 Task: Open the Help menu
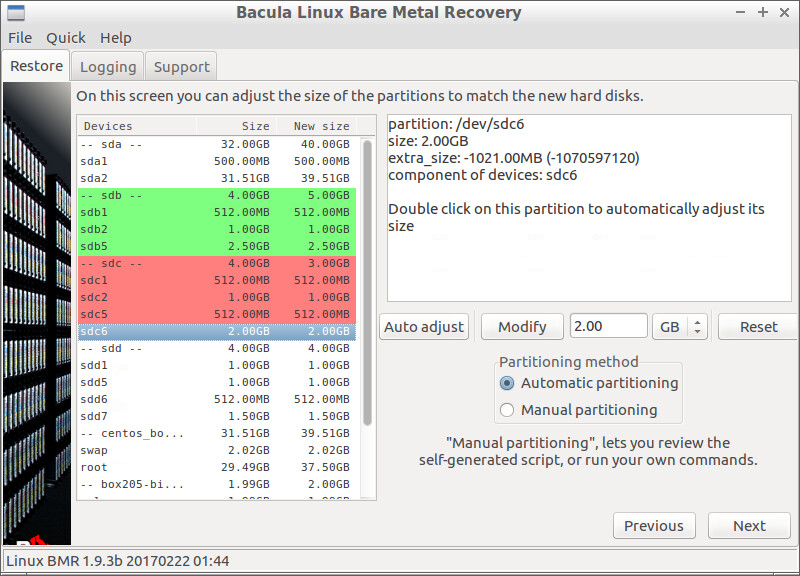[116, 38]
